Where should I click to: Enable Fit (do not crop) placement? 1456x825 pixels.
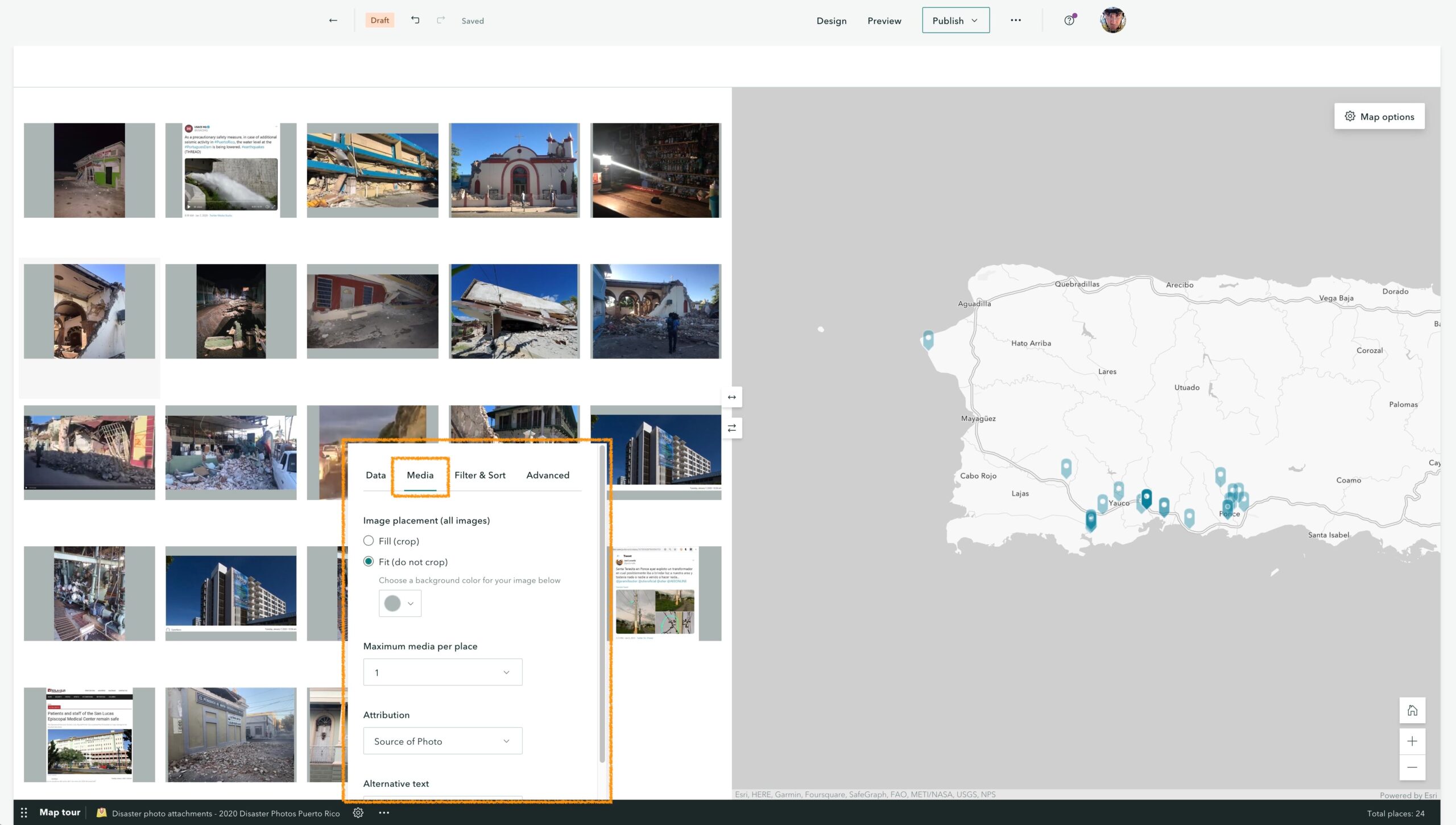coord(369,562)
